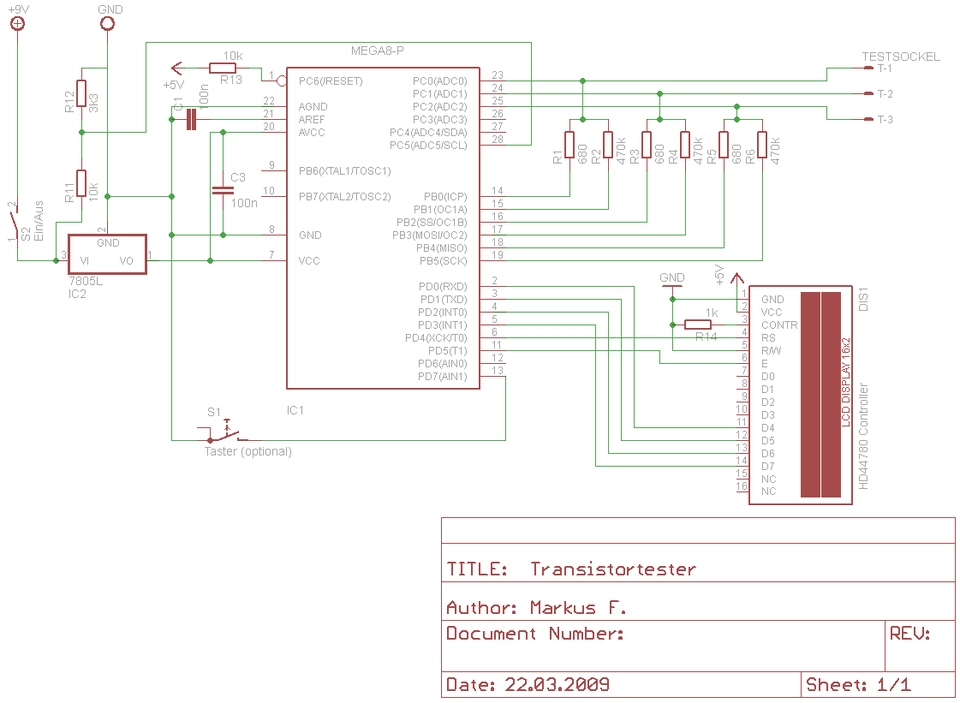
Task: Click the TITLE Transistortester field
Action: [698, 570]
